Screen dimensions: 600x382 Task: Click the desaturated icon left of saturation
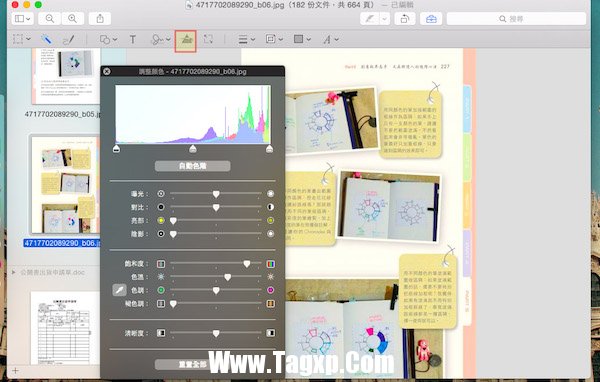tap(161, 264)
